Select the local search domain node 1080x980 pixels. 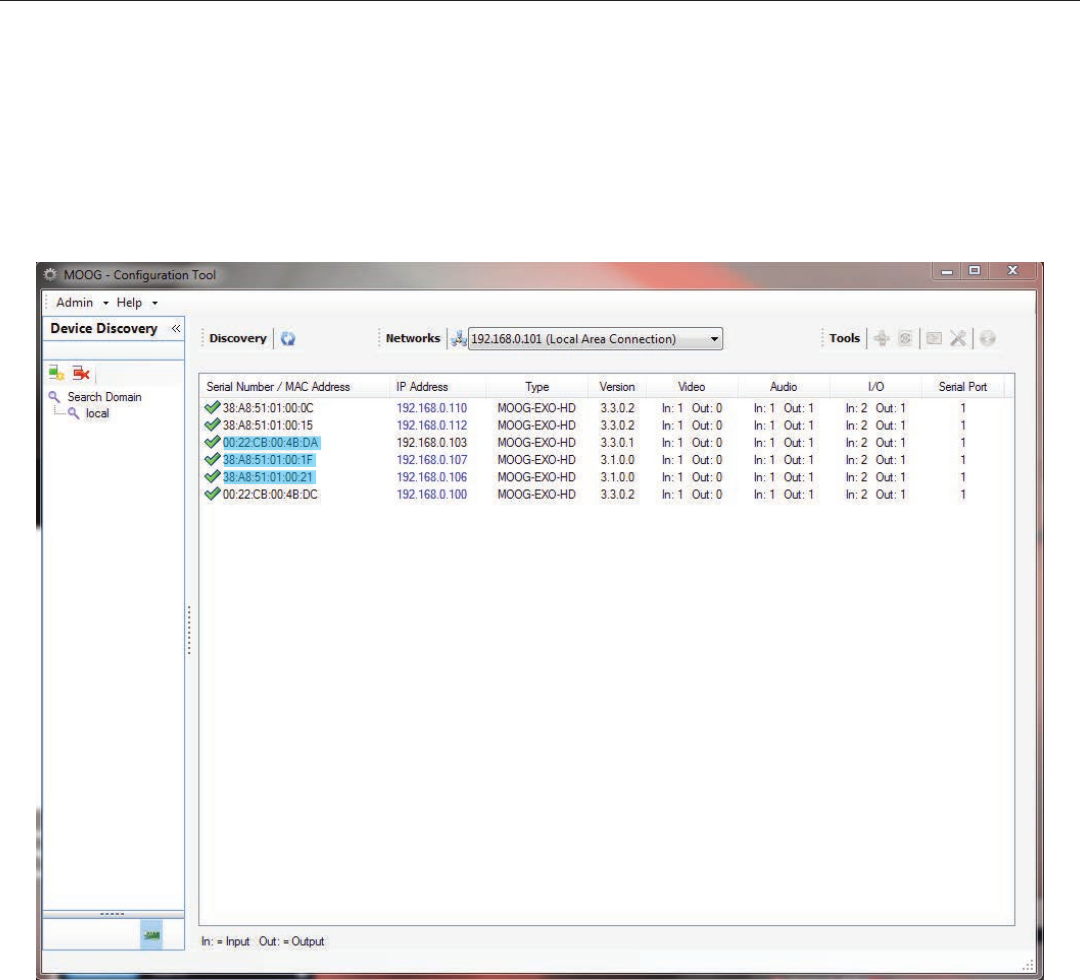pyautogui.click(x=97, y=413)
